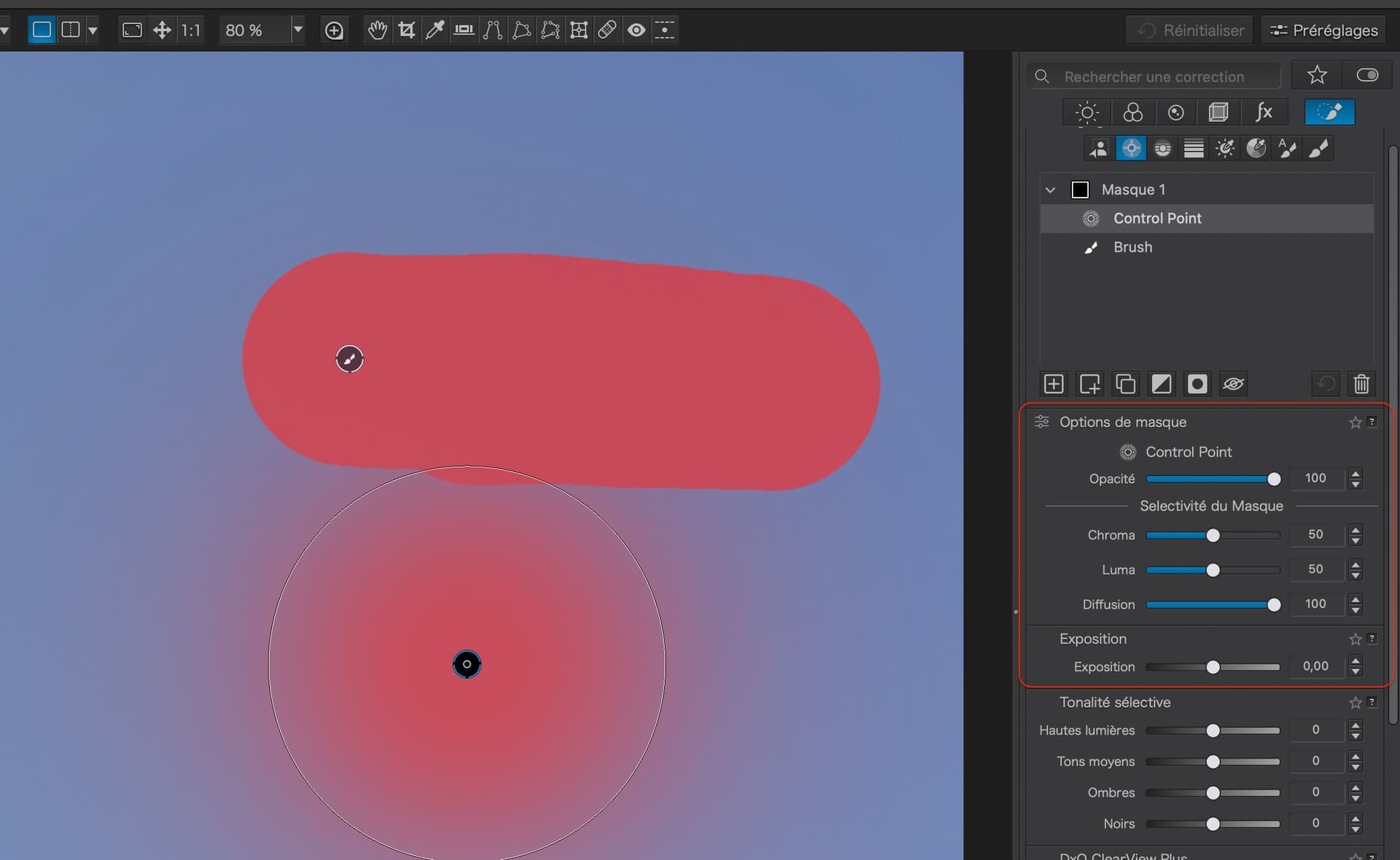Toggle red-eye preview tool in toolbar
1400x860 pixels.
pyautogui.click(x=636, y=30)
